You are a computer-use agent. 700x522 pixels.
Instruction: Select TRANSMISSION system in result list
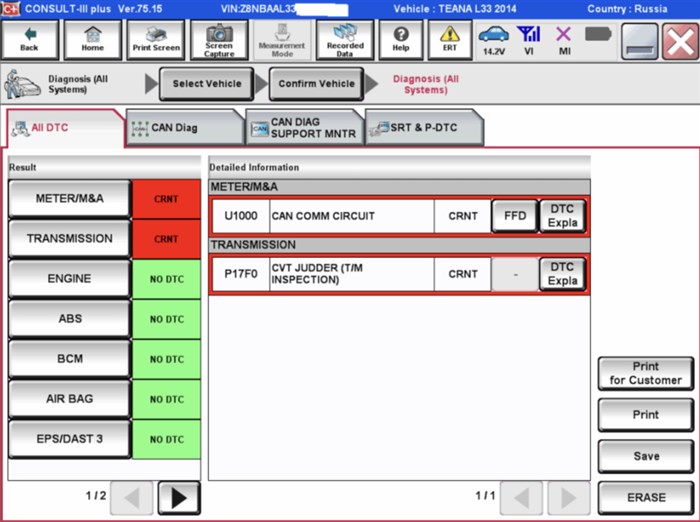(69, 239)
